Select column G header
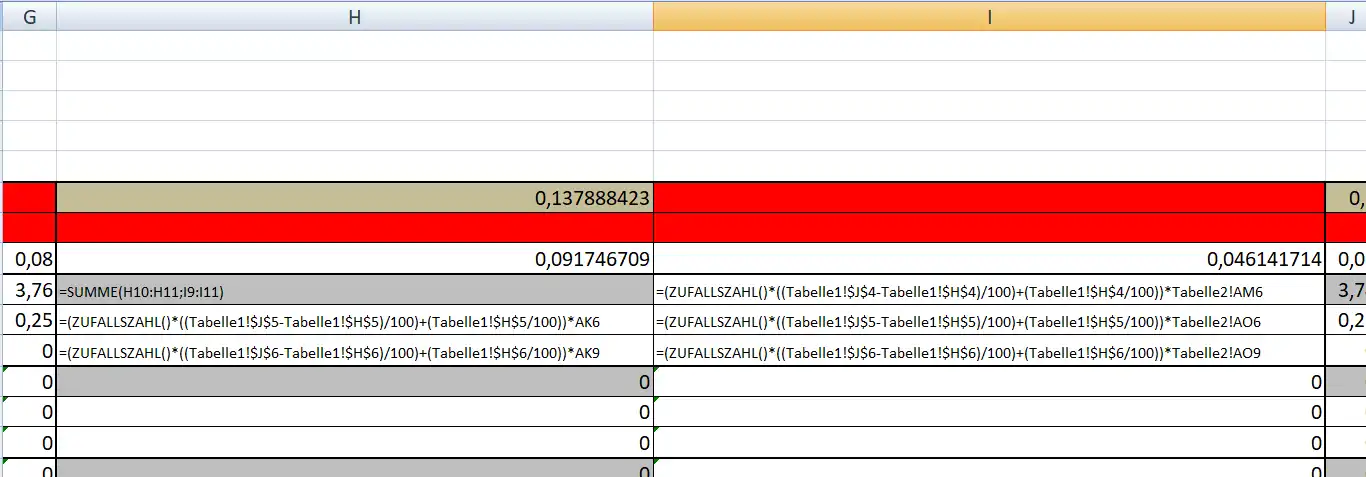 pyautogui.click(x=28, y=15)
